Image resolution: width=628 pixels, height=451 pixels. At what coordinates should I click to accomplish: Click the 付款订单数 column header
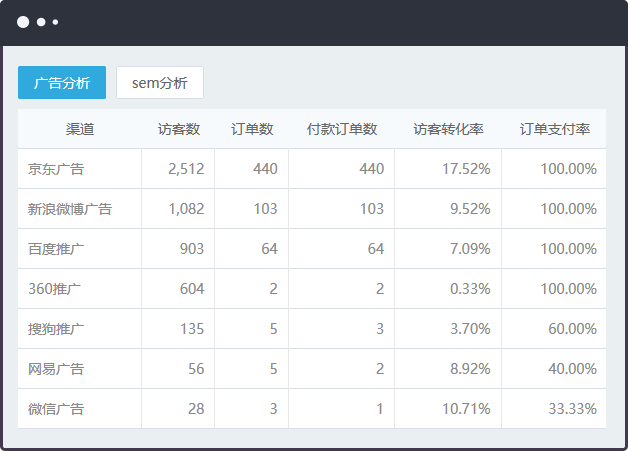(x=342, y=129)
